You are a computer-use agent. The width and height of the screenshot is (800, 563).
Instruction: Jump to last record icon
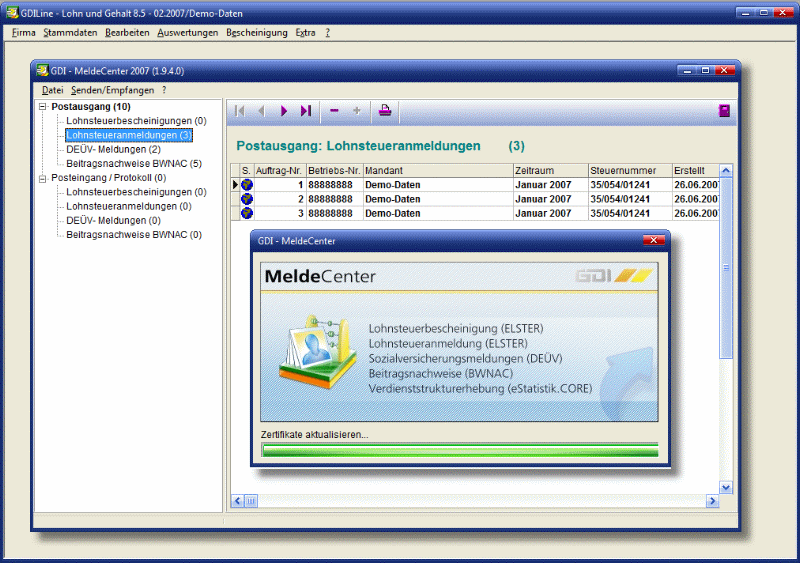(x=306, y=111)
